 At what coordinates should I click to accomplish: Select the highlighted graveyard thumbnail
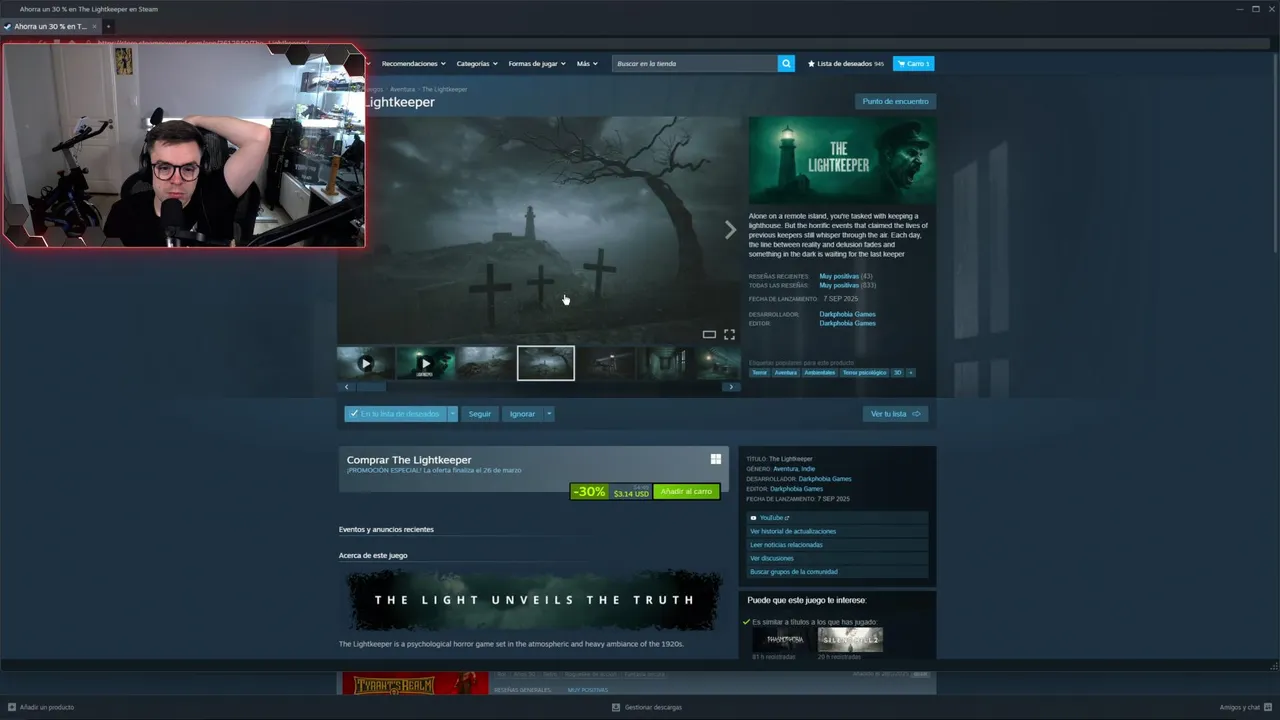pos(546,363)
